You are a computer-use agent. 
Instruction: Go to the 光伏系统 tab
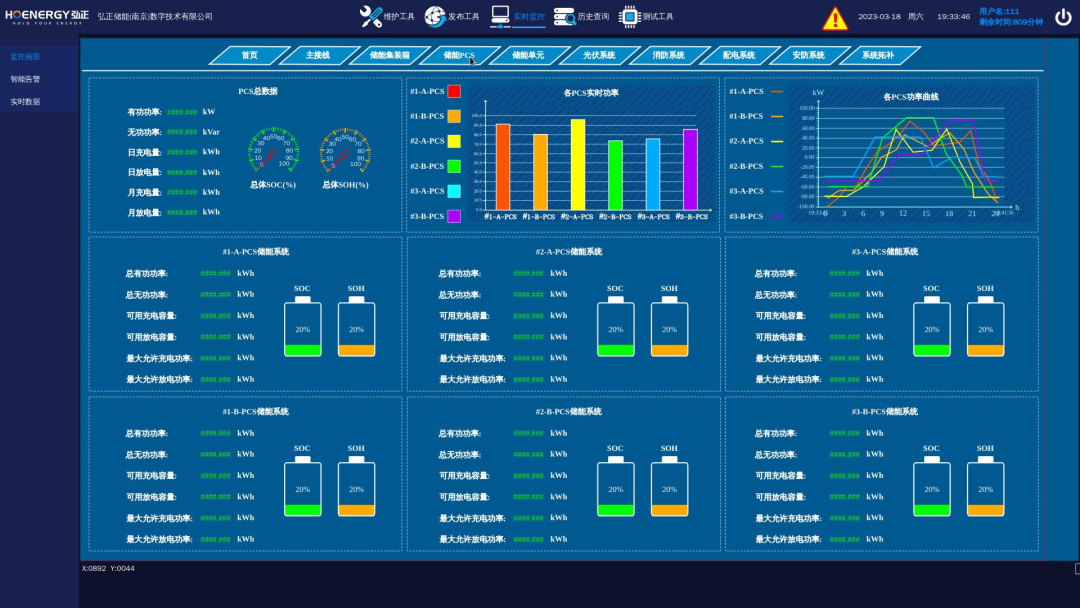pyautogui.click(x=599, y=55)
